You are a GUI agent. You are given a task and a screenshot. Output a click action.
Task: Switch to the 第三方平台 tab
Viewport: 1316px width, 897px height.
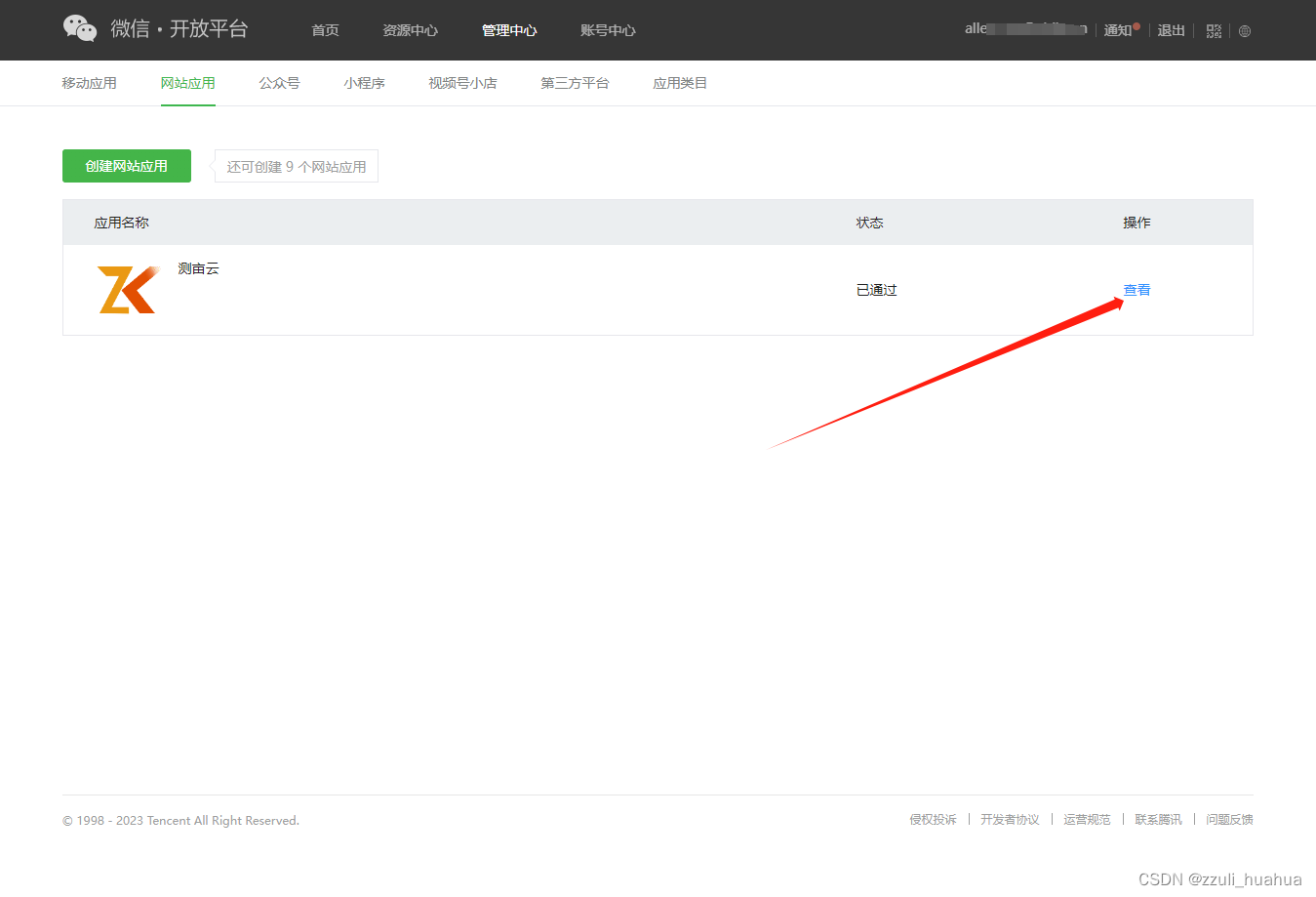click(x=575, y=83)
